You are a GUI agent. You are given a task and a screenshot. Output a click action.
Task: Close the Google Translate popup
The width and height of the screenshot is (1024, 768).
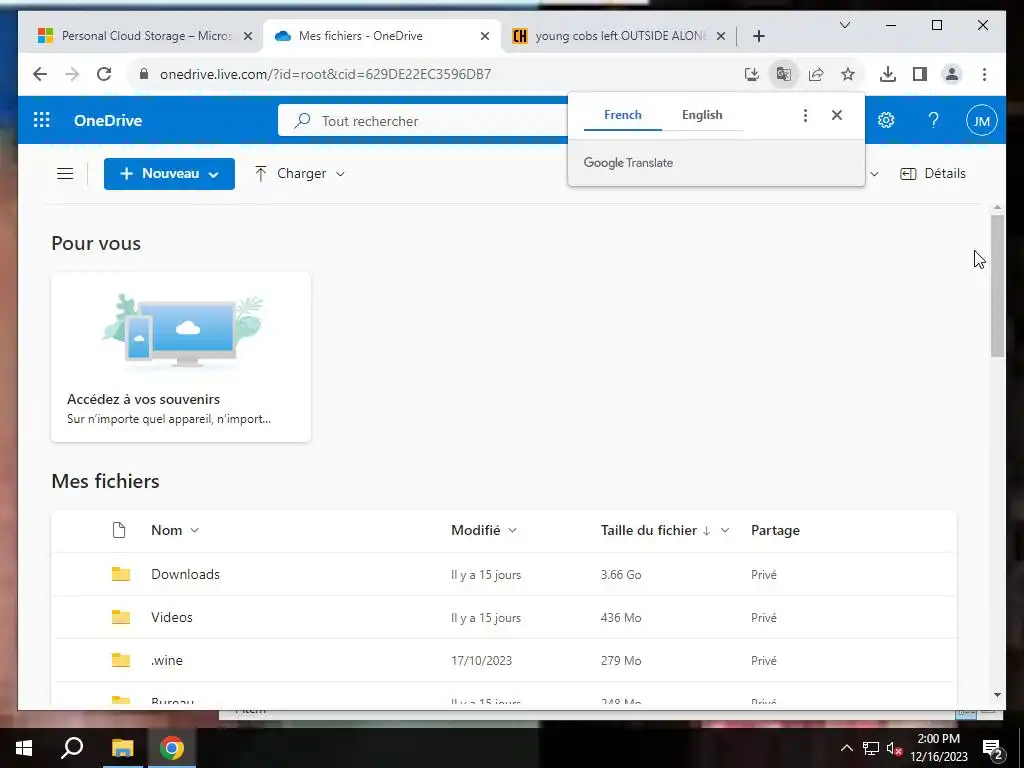tap(837, 115)
